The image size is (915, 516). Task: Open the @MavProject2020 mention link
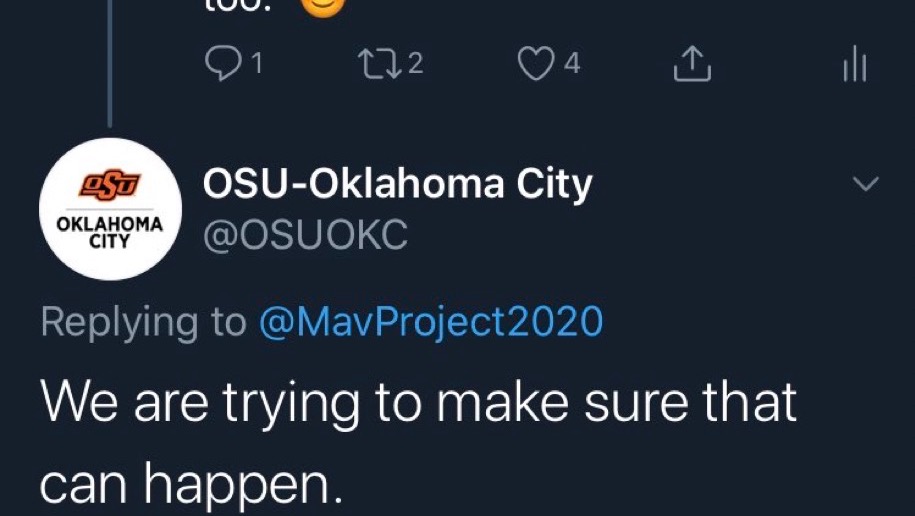tap(431, 322)
